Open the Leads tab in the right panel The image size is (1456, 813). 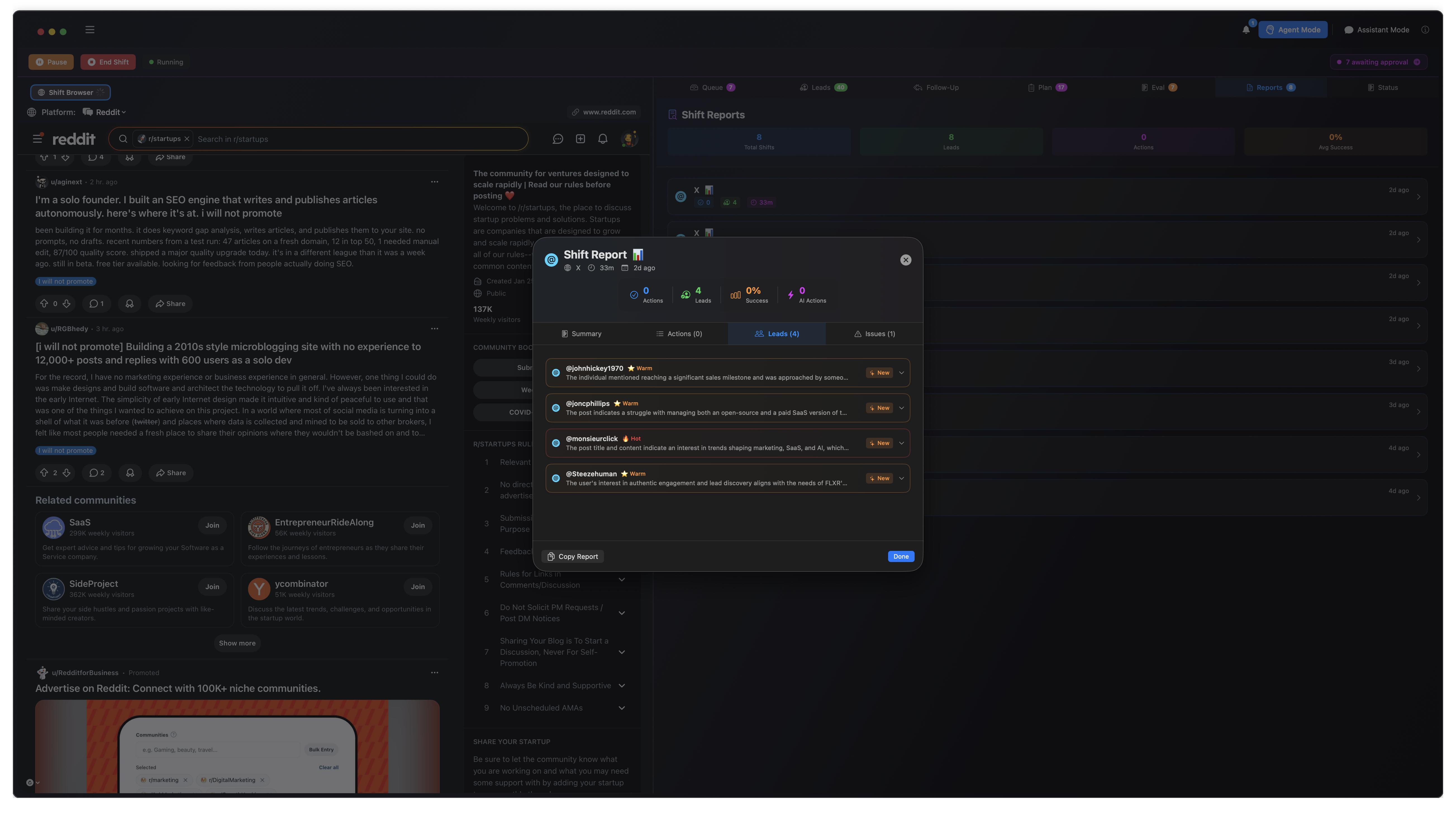[823, 88]
